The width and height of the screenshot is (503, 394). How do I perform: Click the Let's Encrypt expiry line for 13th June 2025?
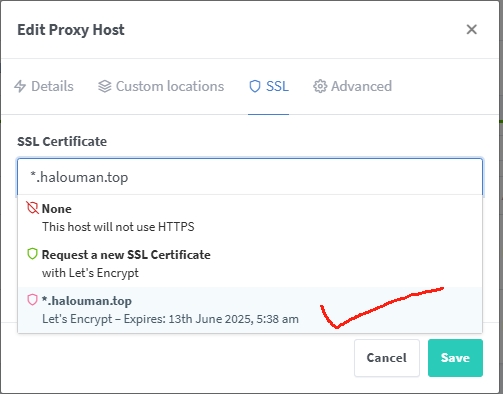click(x=170, y=319)
